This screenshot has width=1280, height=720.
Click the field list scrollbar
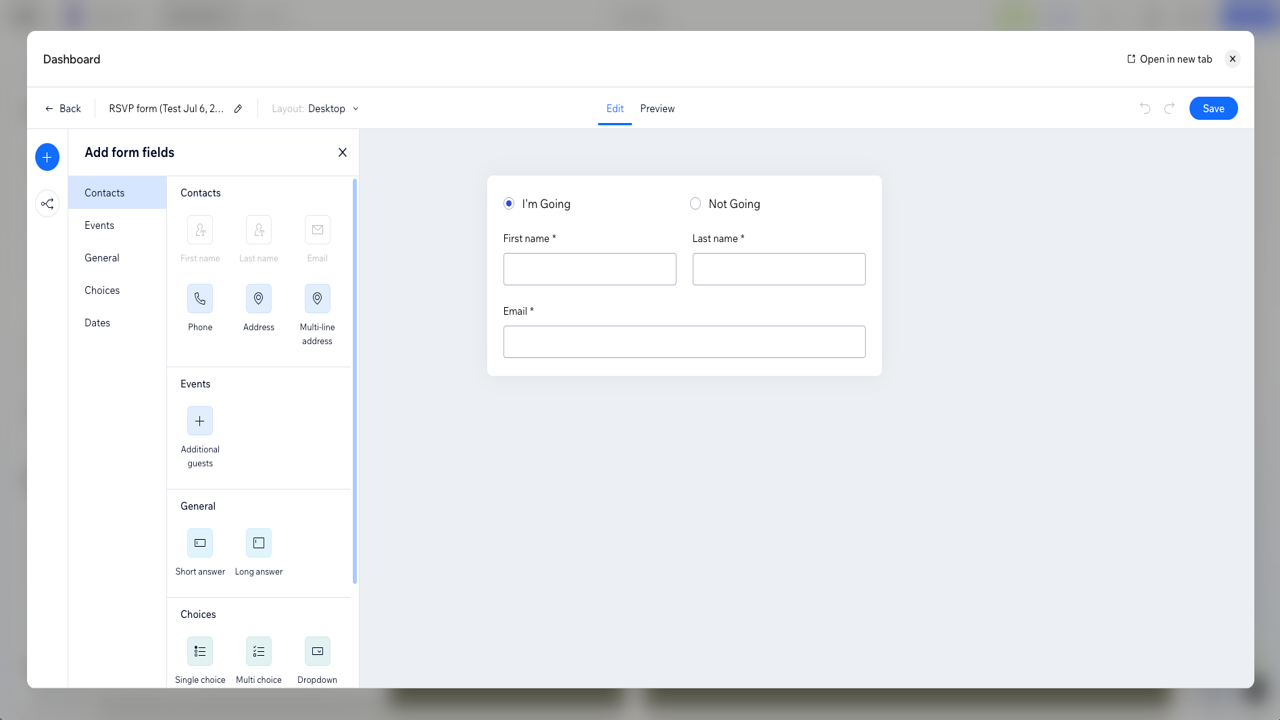(355, 380)
